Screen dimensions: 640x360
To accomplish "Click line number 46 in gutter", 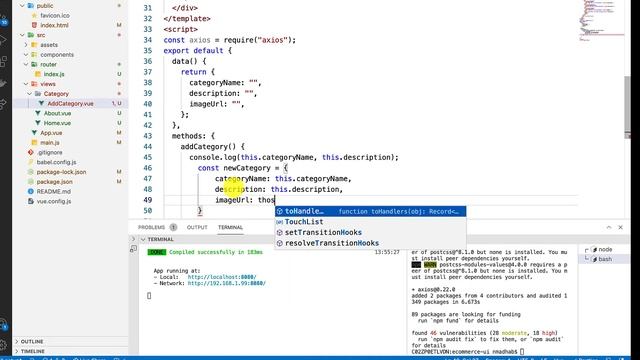I will [147, 168].
